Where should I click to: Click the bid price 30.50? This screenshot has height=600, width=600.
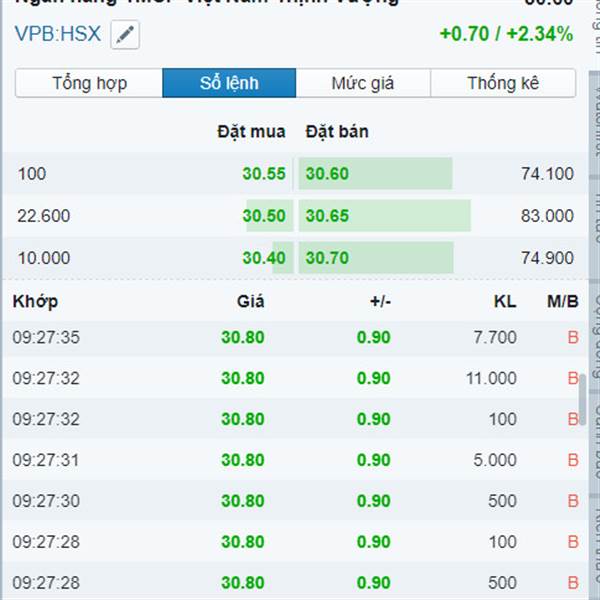pyautogui.click(x=264, y=216)
